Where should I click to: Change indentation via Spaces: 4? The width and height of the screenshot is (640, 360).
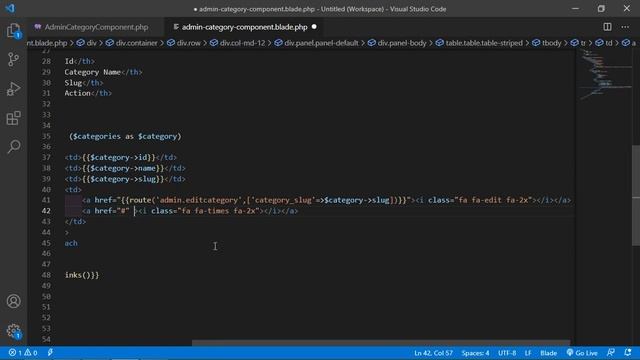[475, 353]
